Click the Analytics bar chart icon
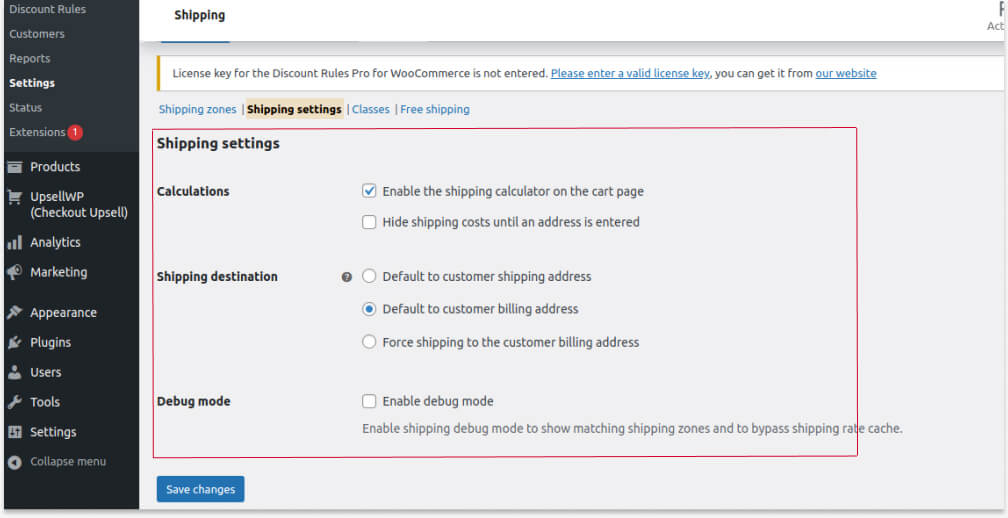Image resolution: width=1008 pixels, height=518 pixels. pos(15,243)
